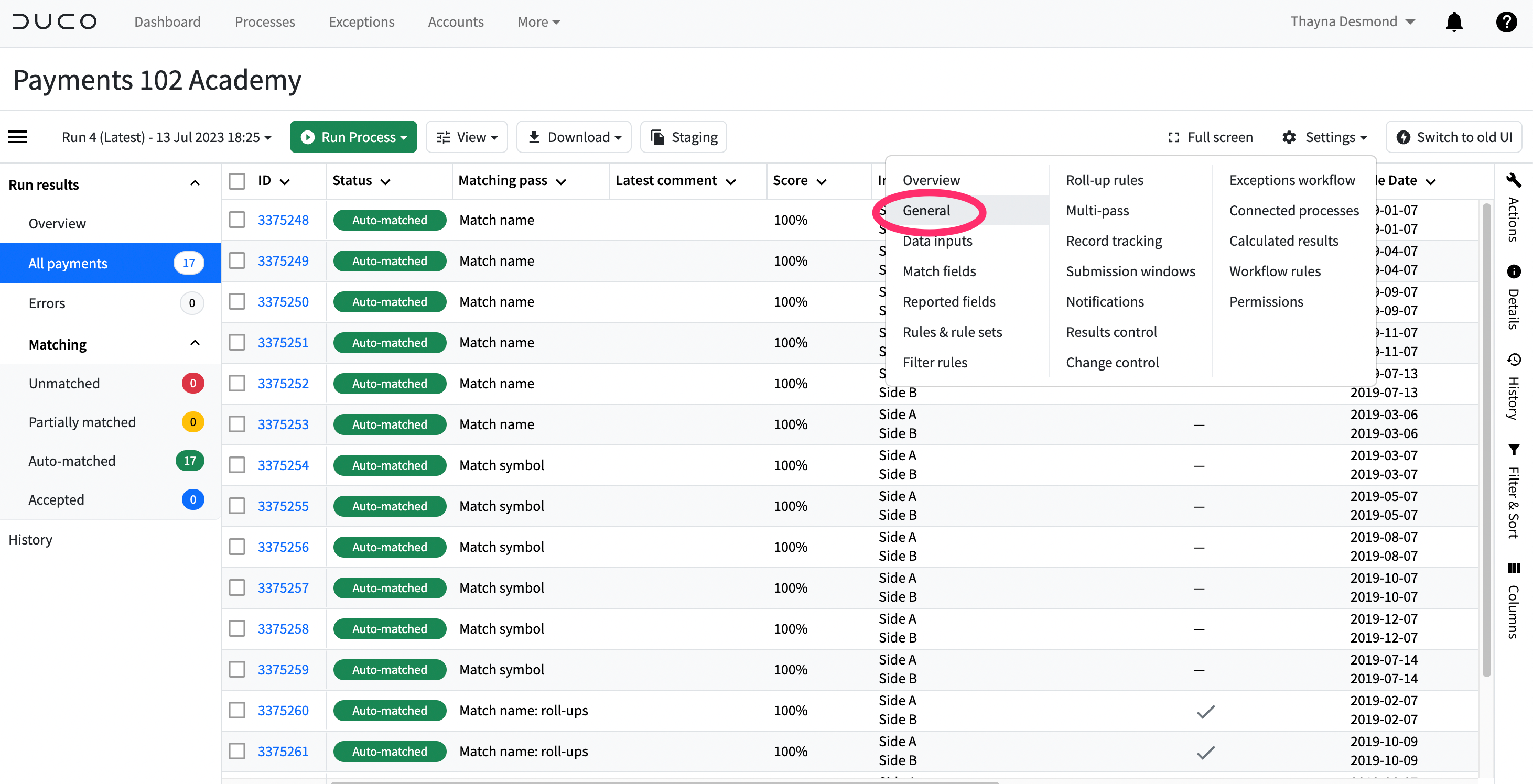The height and width of the screenshot is (784, 1533).
Task: Open Latest comment column header menu
Action: pyautogui.click(x=731, y=181)
